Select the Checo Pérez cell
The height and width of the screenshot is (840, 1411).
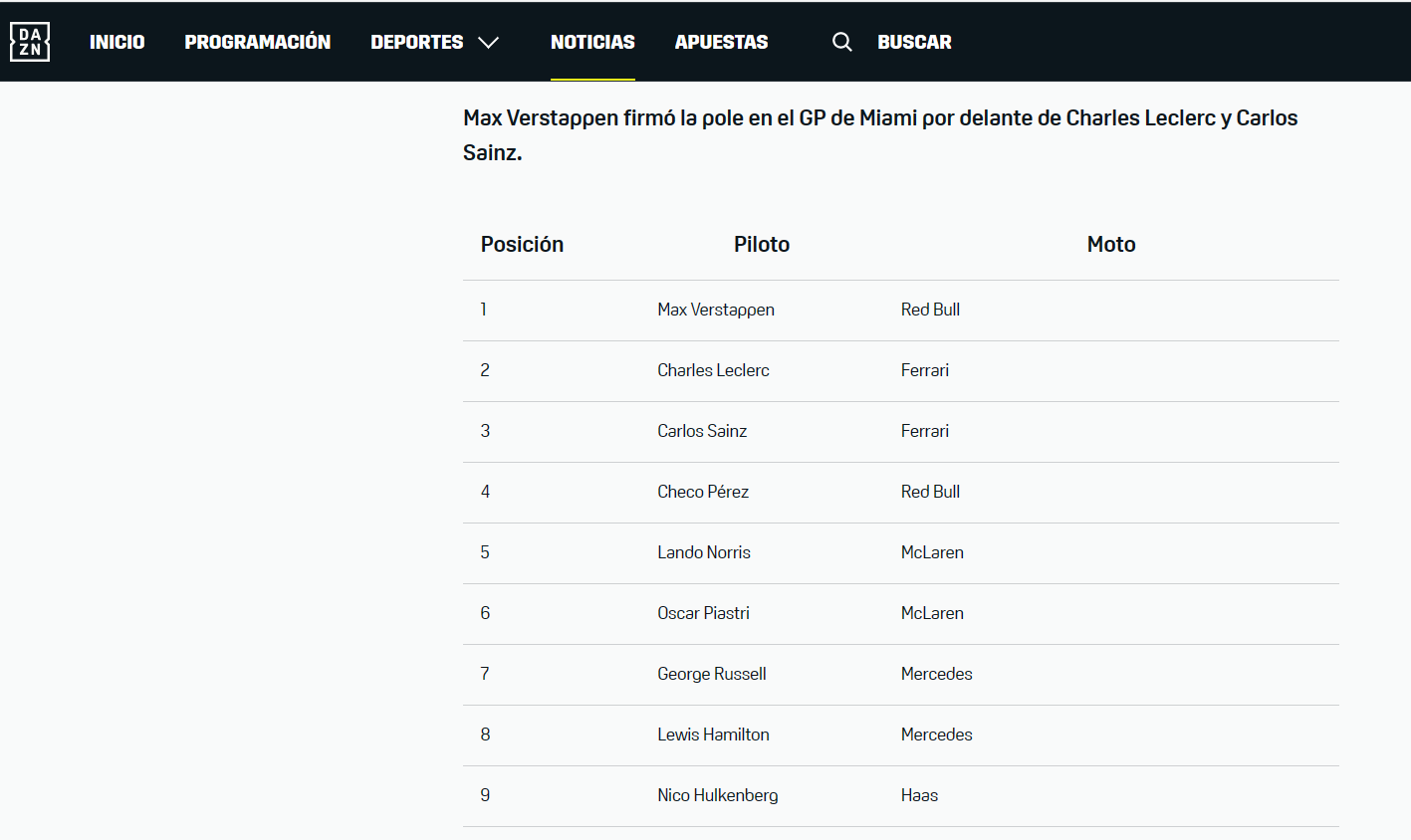click(703, 492)
